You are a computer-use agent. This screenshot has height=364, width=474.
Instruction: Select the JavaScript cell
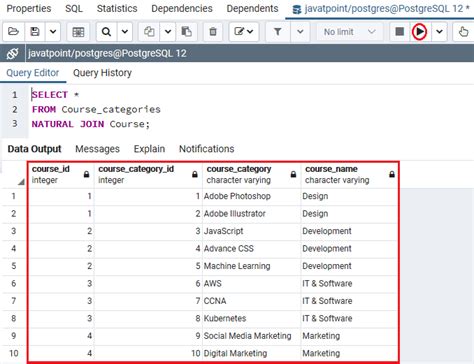(x=251, y=231)
